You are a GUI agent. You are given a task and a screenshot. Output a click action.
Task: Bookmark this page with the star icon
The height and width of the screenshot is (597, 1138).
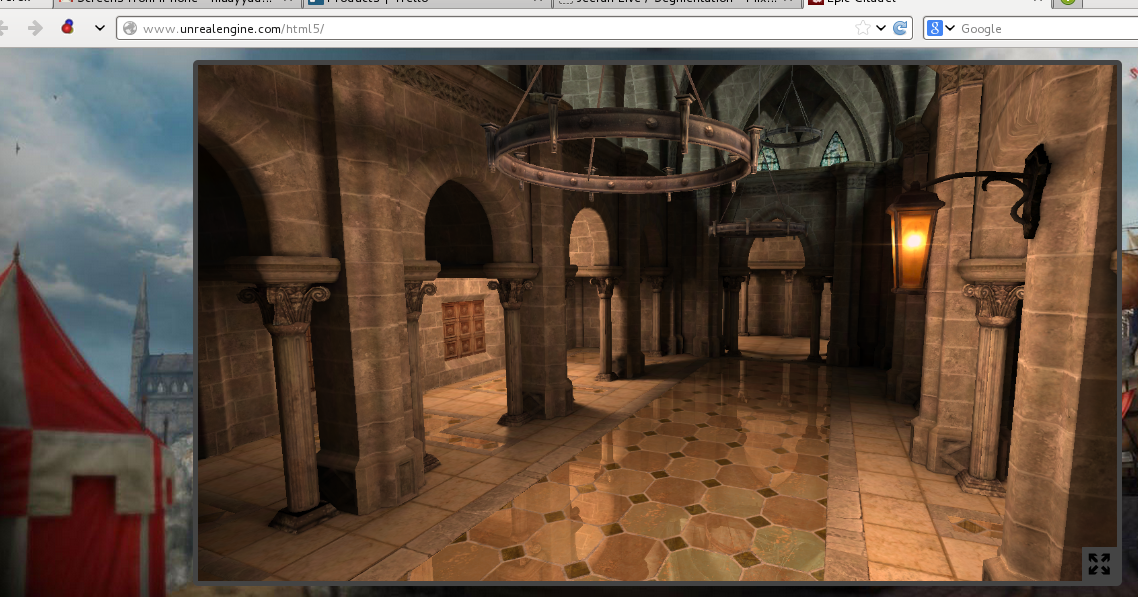tap(862, 28)
